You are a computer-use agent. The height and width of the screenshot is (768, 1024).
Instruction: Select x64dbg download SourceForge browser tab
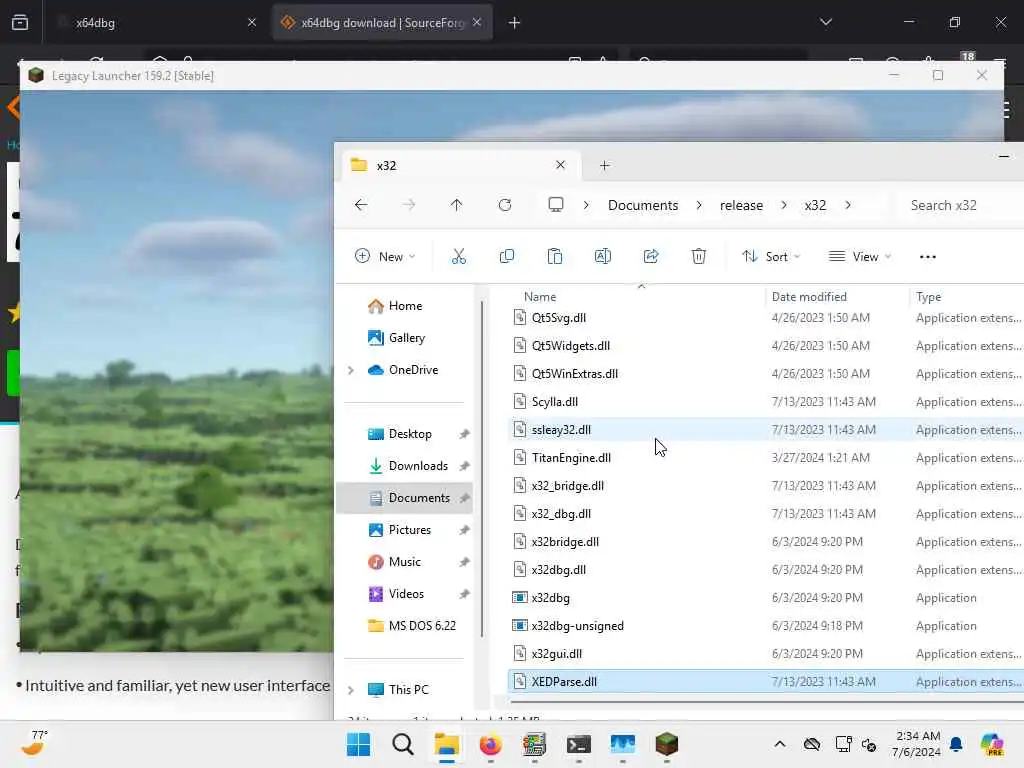[382, 22]
